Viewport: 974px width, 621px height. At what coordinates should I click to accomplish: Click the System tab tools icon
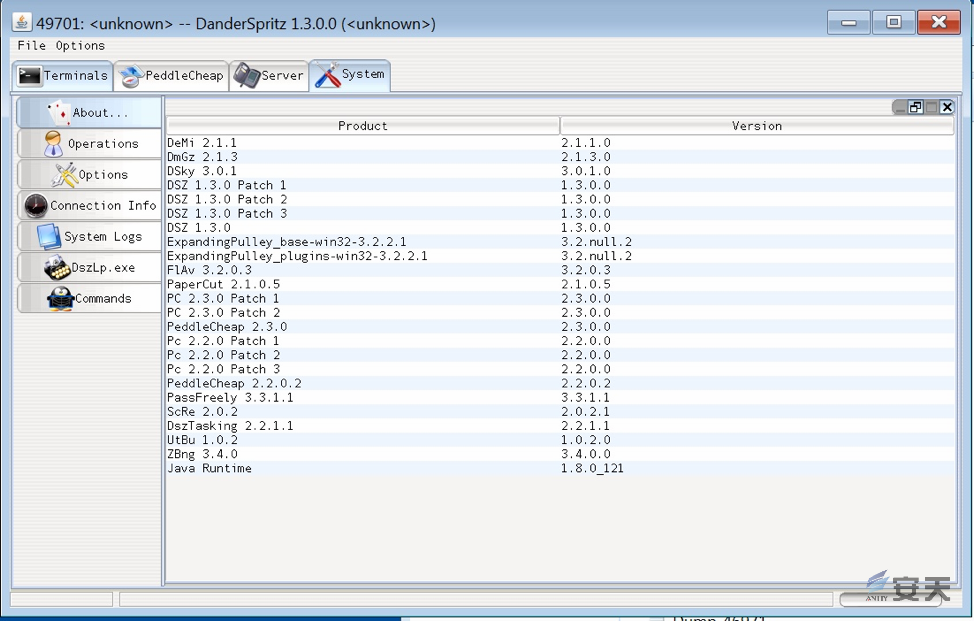click(x=327, y=76)
